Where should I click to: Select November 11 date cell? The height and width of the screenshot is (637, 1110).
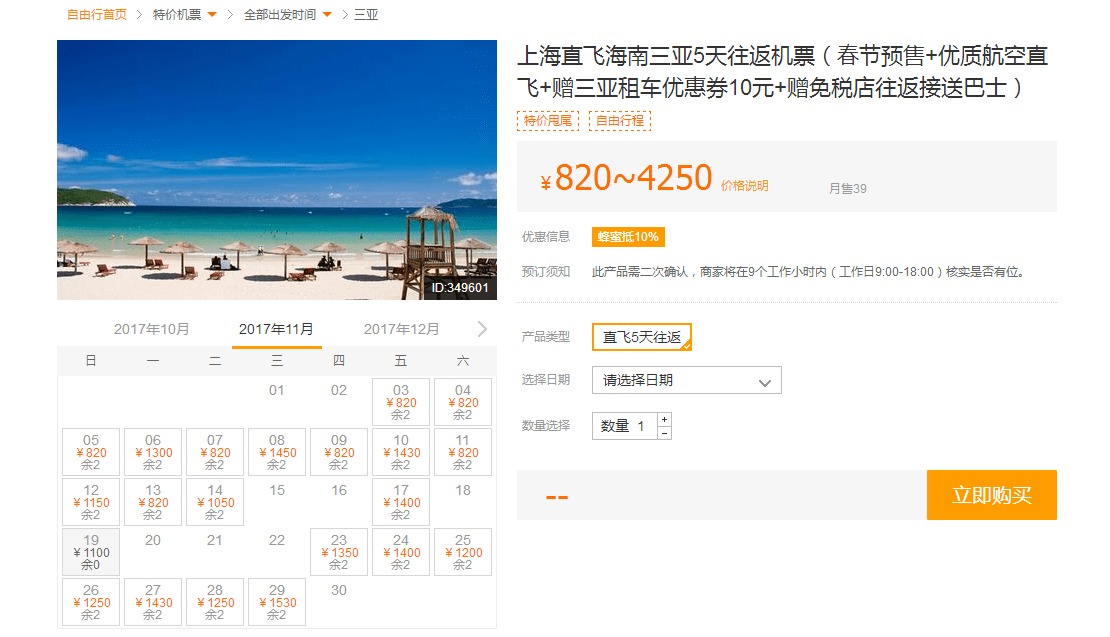pyautogui.click(x=463, y=452)
